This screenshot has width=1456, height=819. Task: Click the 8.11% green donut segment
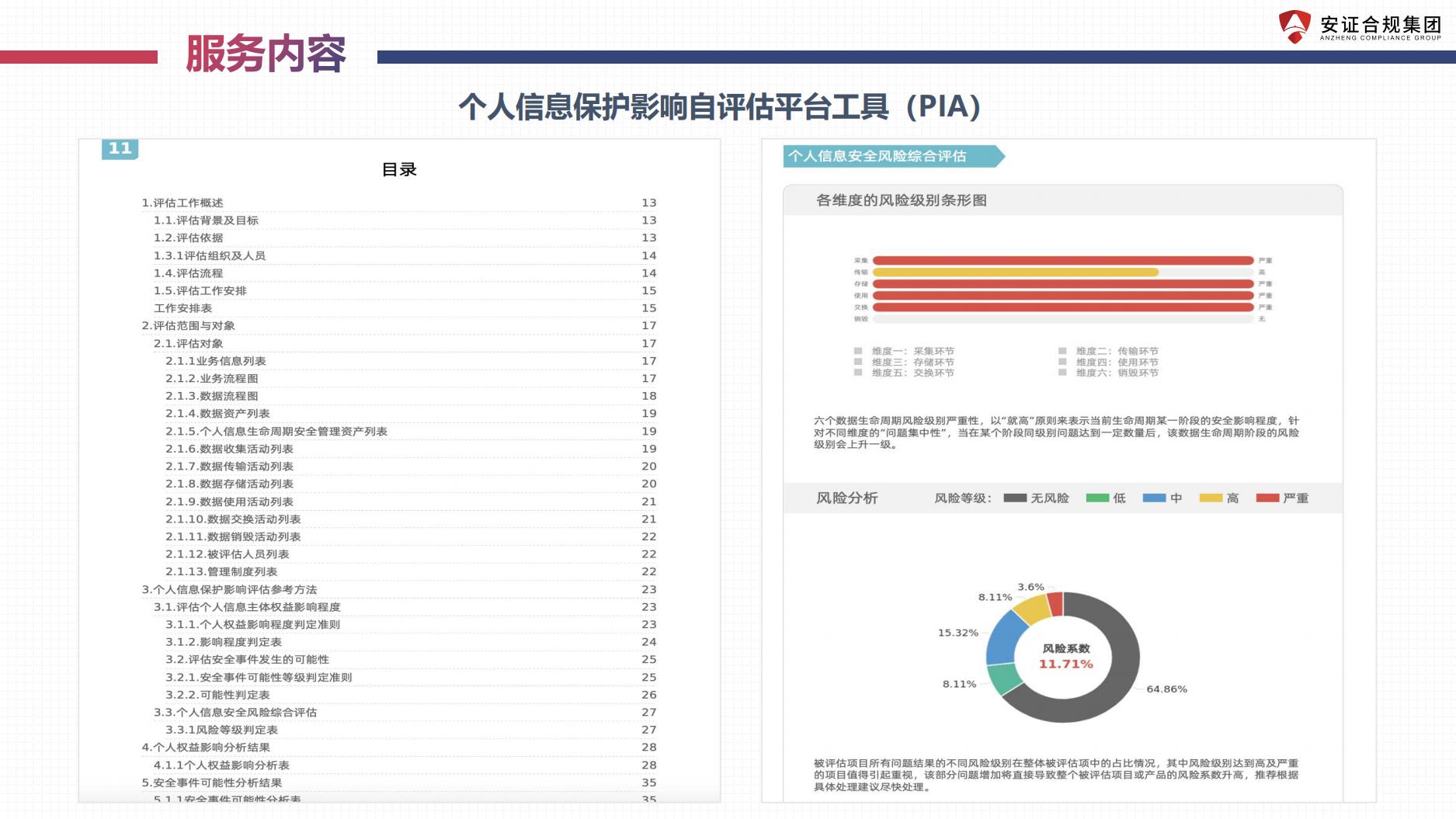[1006, 678]
